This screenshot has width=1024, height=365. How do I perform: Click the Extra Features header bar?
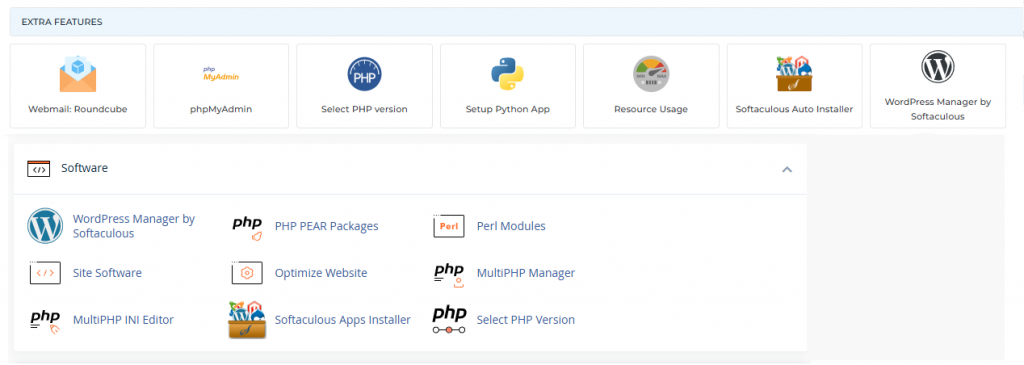(x=516, y=22)
